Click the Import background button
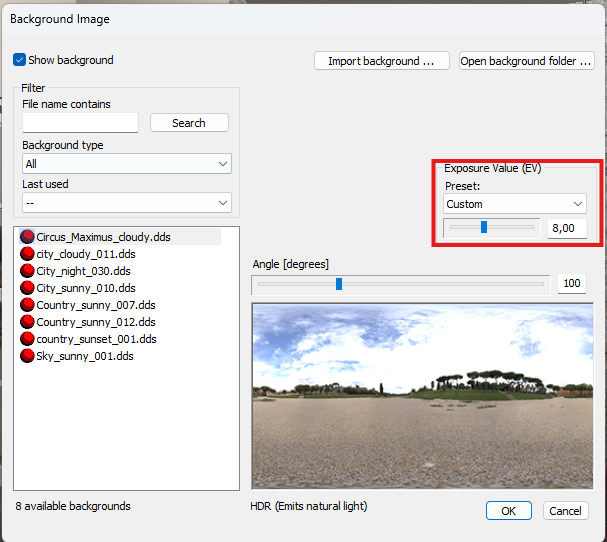This screenshot has width=607, height=542. 381,61
